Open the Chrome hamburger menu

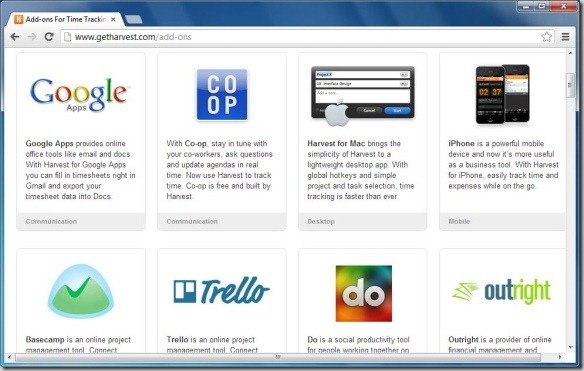[565, 37]
